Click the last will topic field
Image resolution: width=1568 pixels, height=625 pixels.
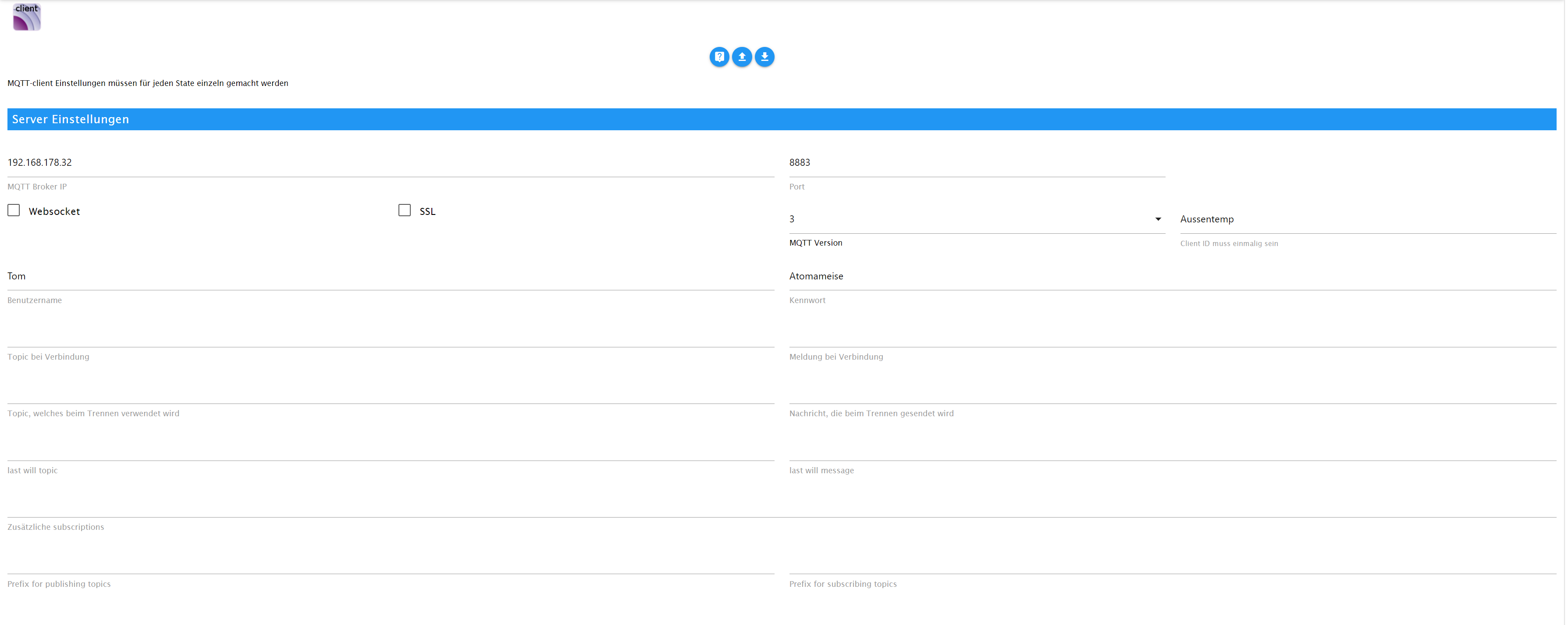click(391, 446)
